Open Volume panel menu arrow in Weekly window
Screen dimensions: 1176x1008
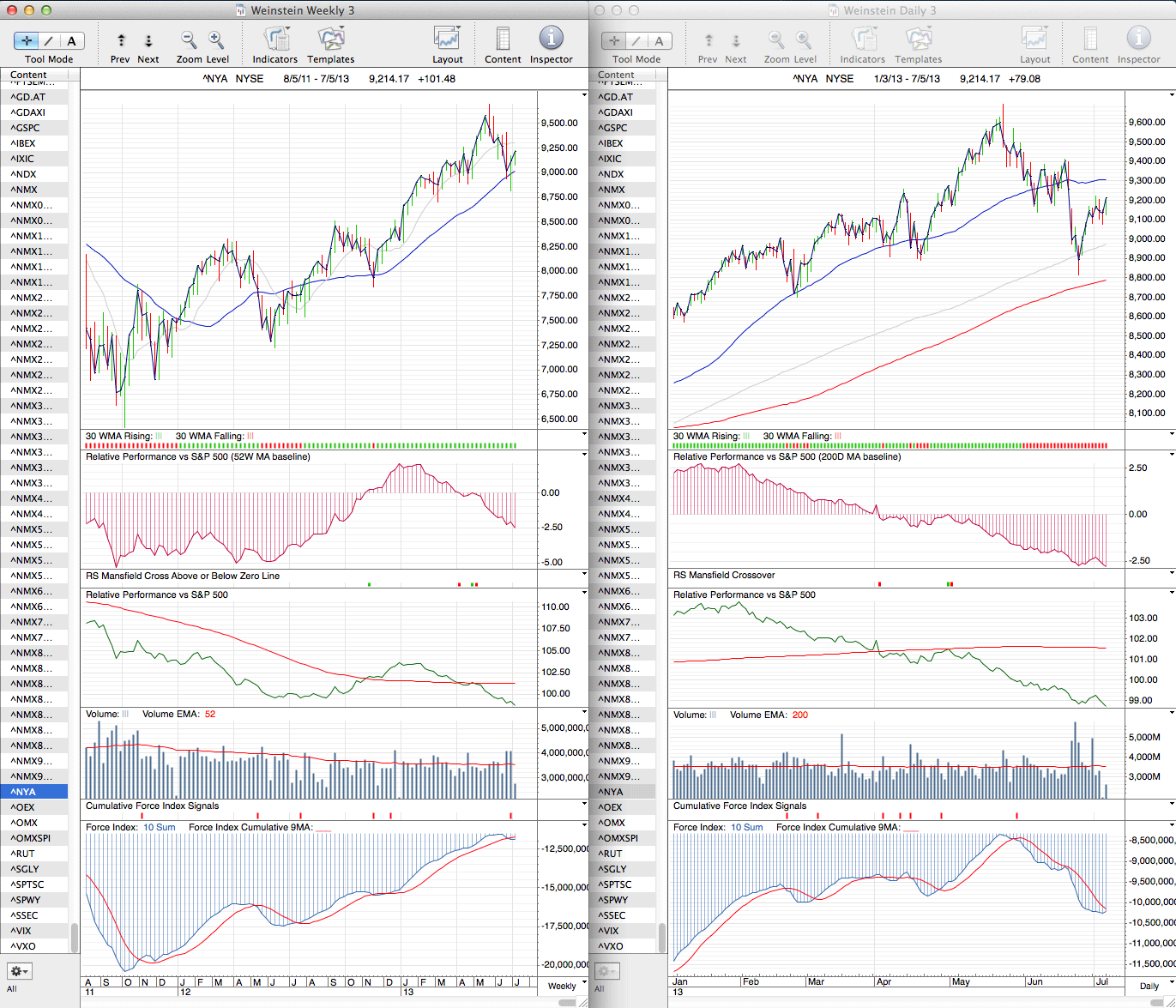coord(585,712)
